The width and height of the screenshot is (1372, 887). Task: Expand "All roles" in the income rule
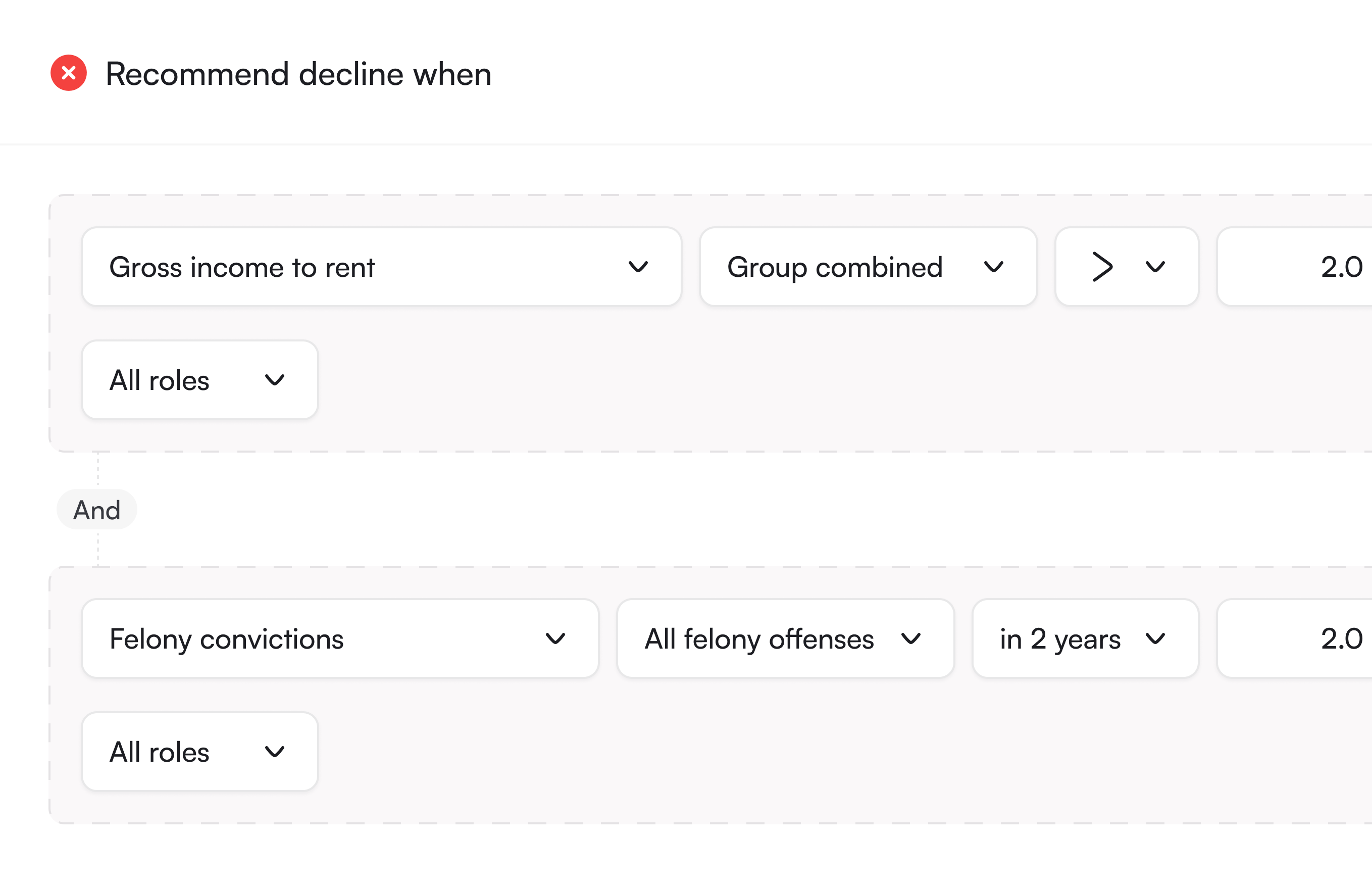pyautogui.click(x=199, y=380)
